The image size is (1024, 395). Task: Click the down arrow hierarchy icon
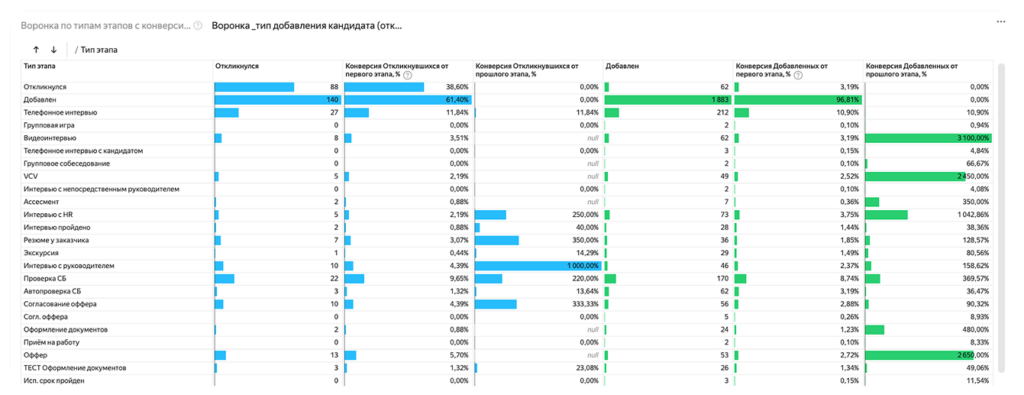click(x=54, y=50)
